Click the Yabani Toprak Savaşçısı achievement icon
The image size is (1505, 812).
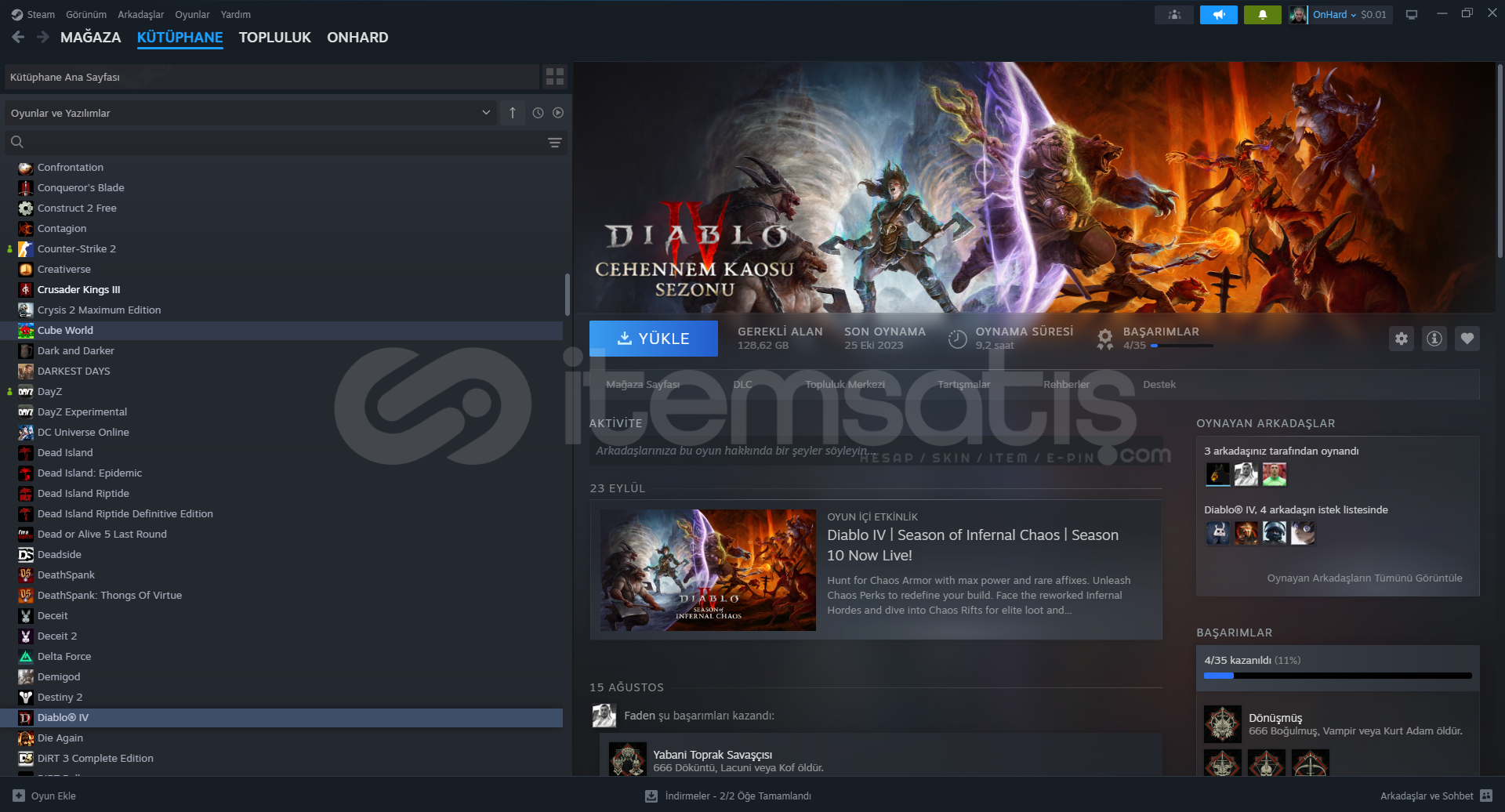coord(628,759)
